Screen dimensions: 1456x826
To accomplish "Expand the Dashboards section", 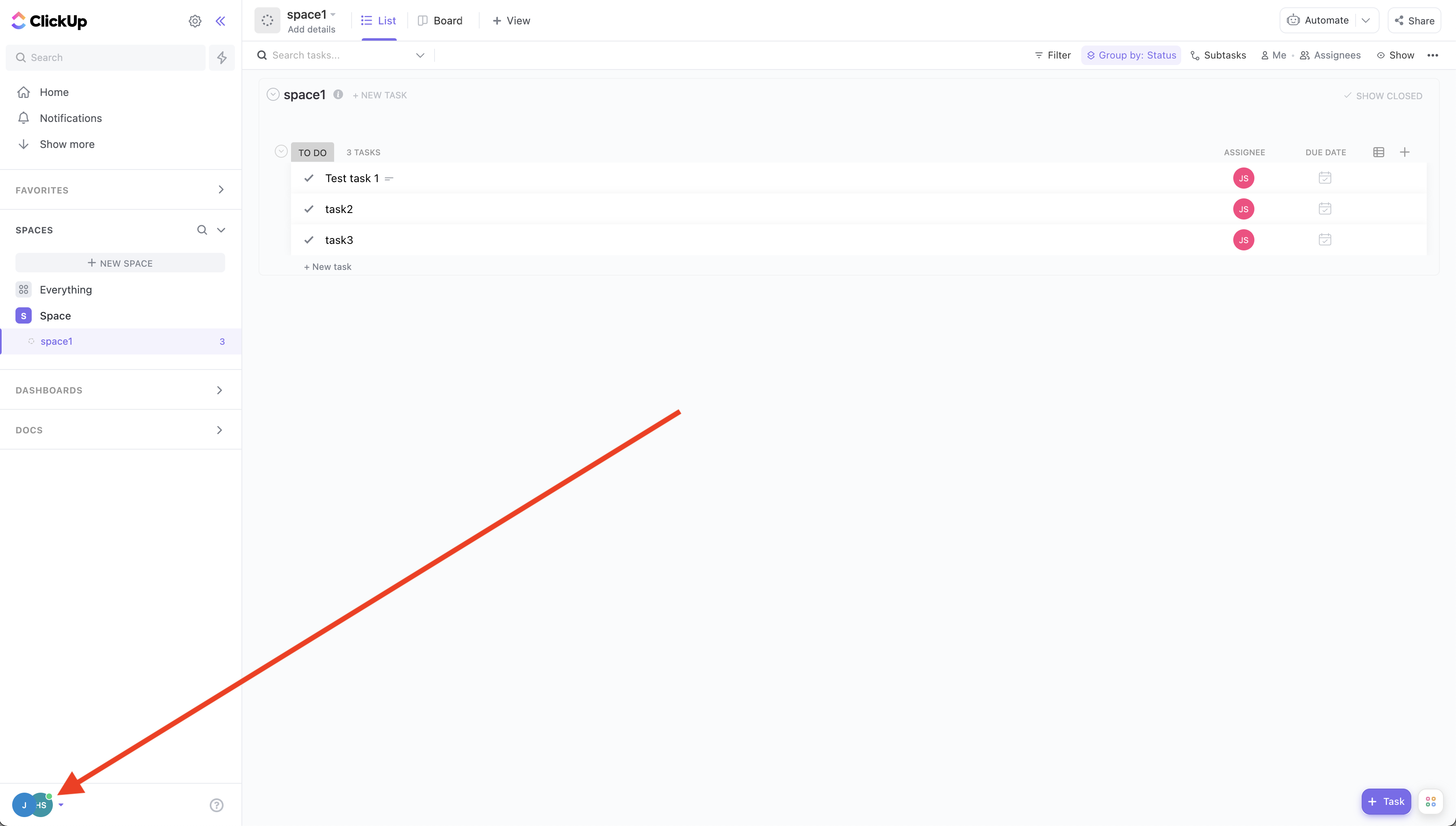I will [219, 390].
